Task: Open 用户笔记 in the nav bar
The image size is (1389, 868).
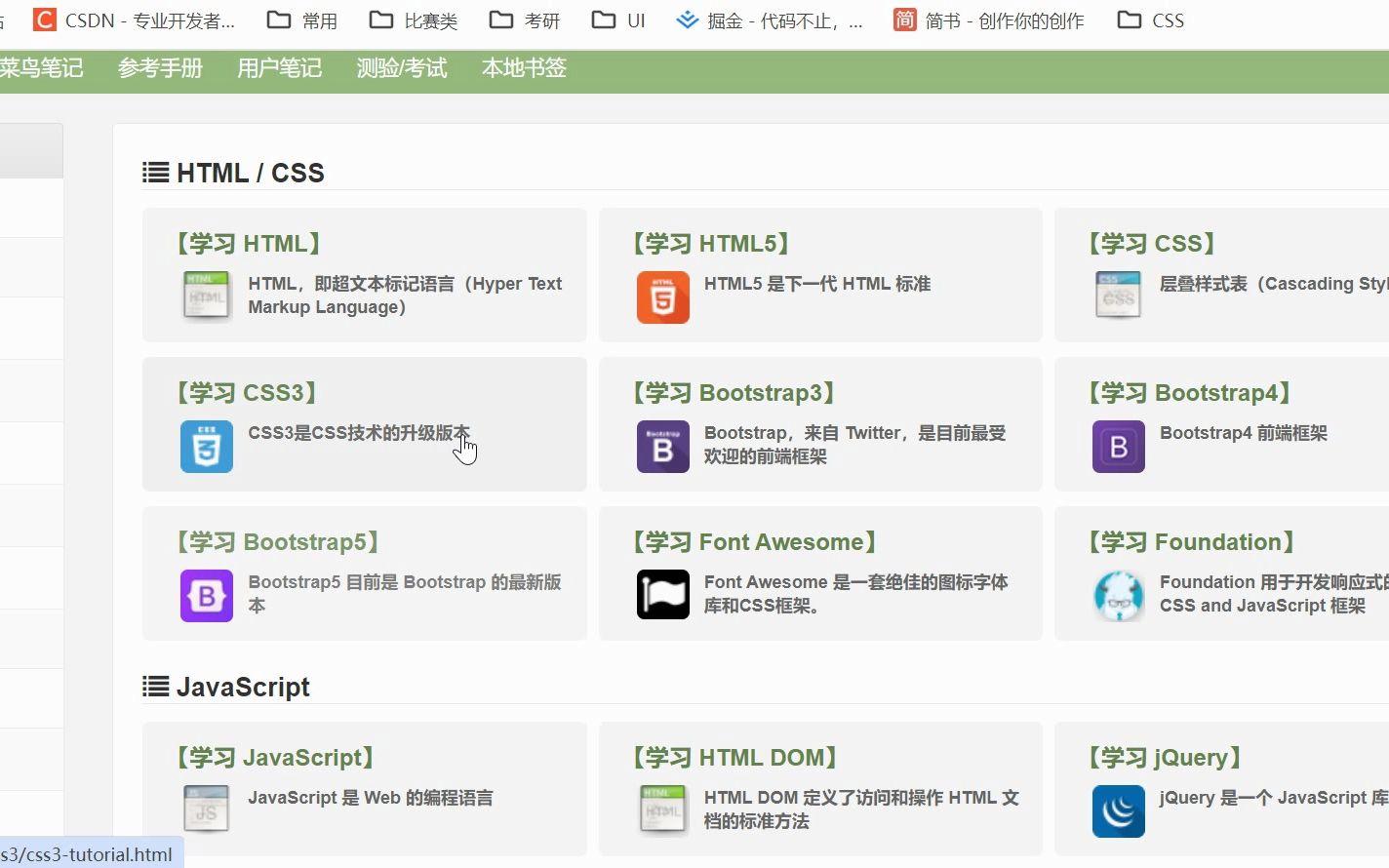Action: [x=279, y=67]
